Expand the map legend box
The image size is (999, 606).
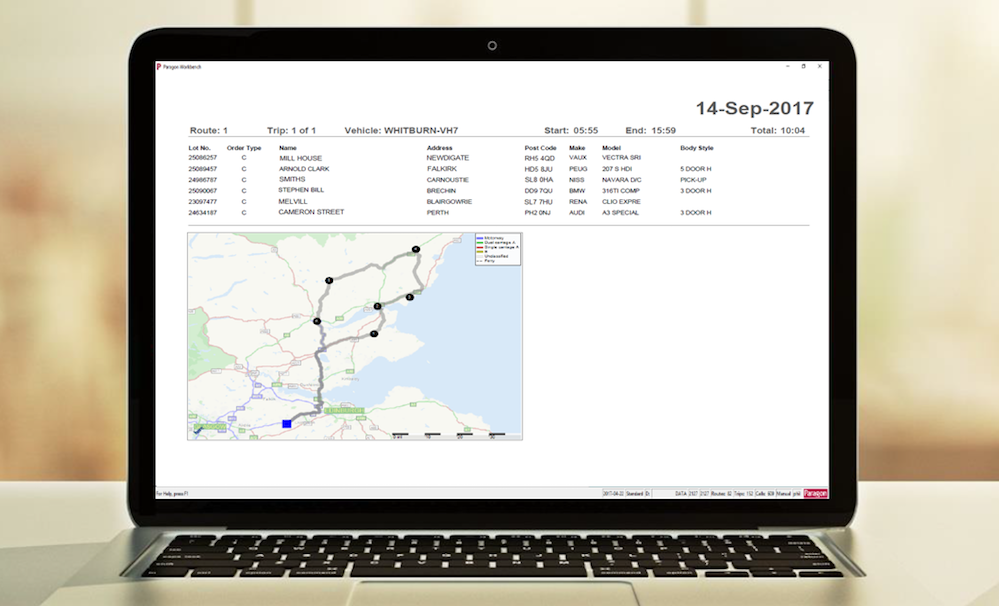497,250
